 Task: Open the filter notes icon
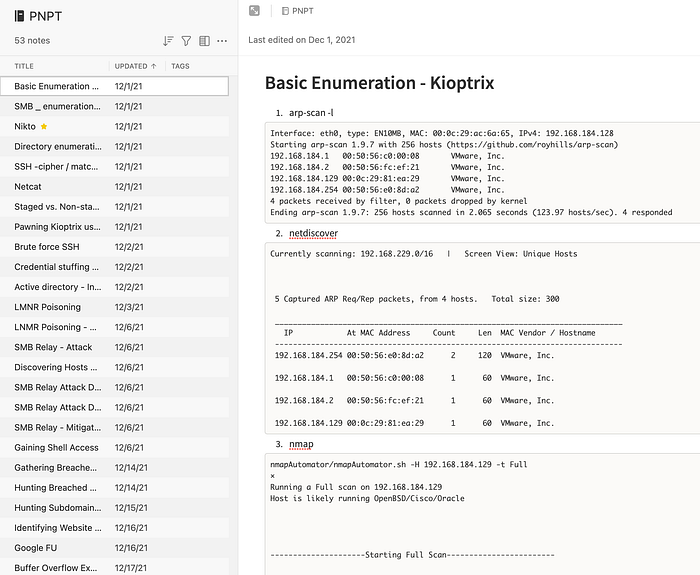point(186,41)
